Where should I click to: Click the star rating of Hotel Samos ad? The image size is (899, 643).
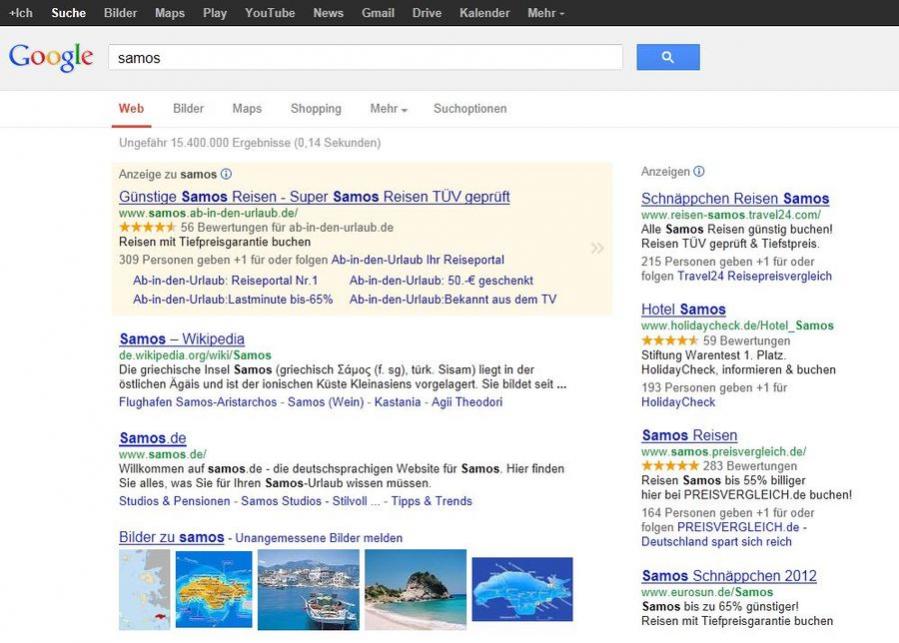(x=669, y=341)
